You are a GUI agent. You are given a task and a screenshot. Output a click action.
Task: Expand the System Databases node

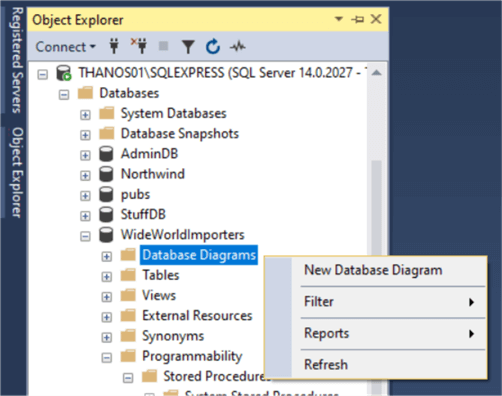85,115
